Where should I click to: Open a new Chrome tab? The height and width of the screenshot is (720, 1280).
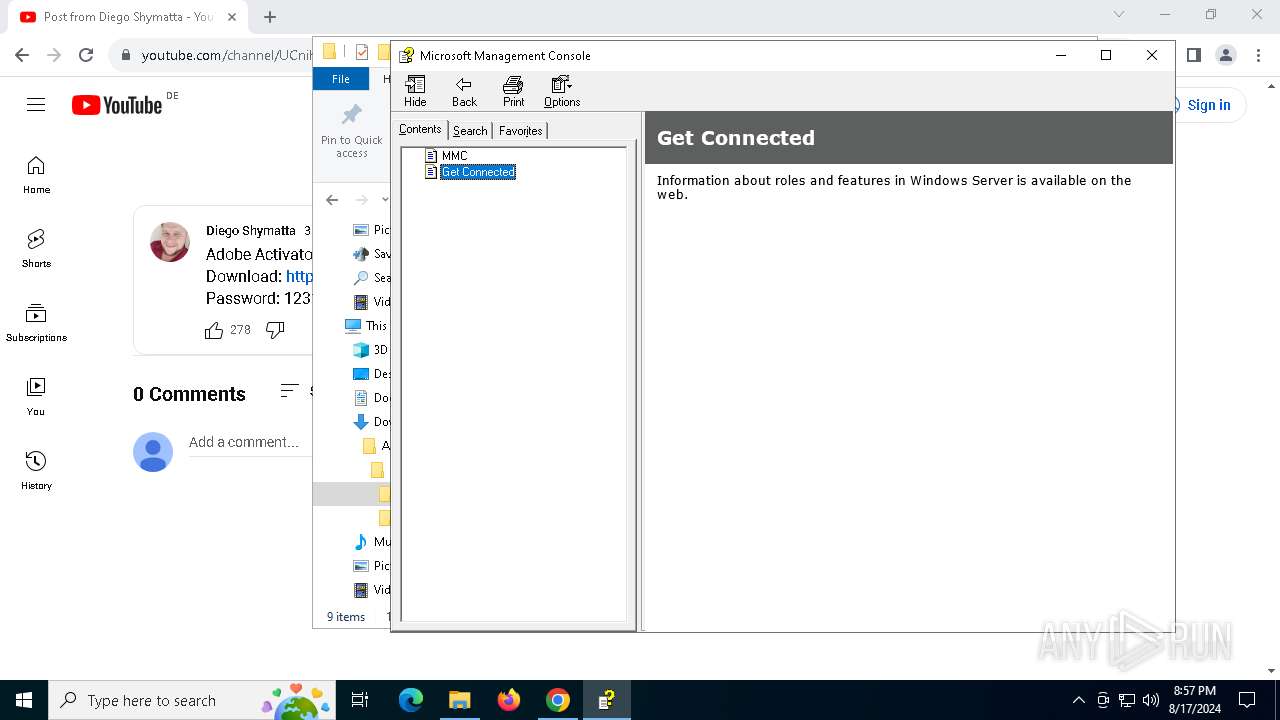270,17
